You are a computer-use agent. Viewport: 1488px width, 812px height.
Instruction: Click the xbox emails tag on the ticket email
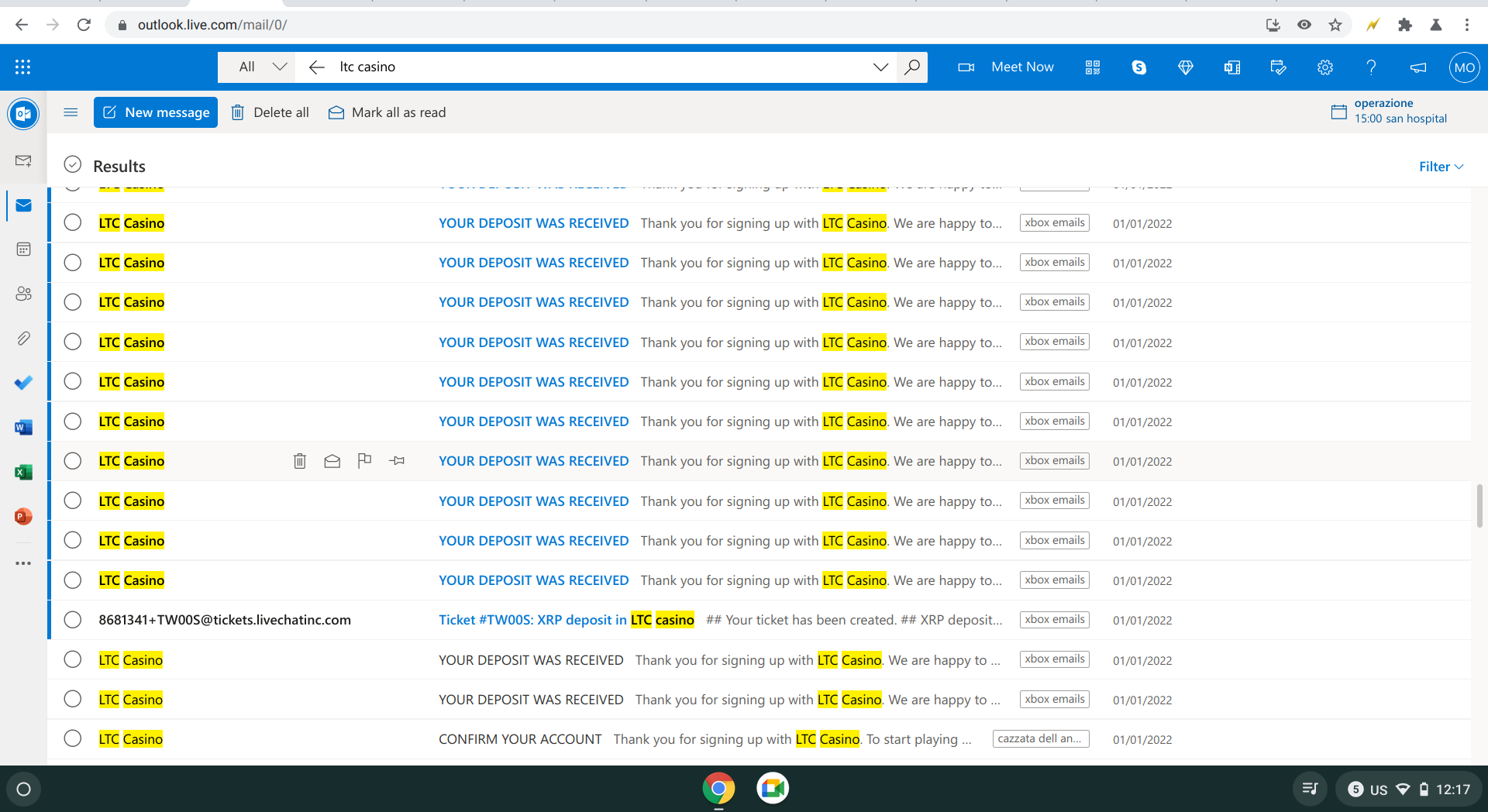1055,620
